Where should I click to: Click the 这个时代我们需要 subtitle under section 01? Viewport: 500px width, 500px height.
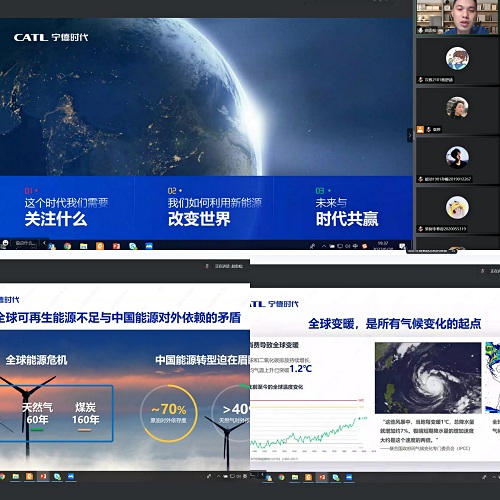point(66,203)
